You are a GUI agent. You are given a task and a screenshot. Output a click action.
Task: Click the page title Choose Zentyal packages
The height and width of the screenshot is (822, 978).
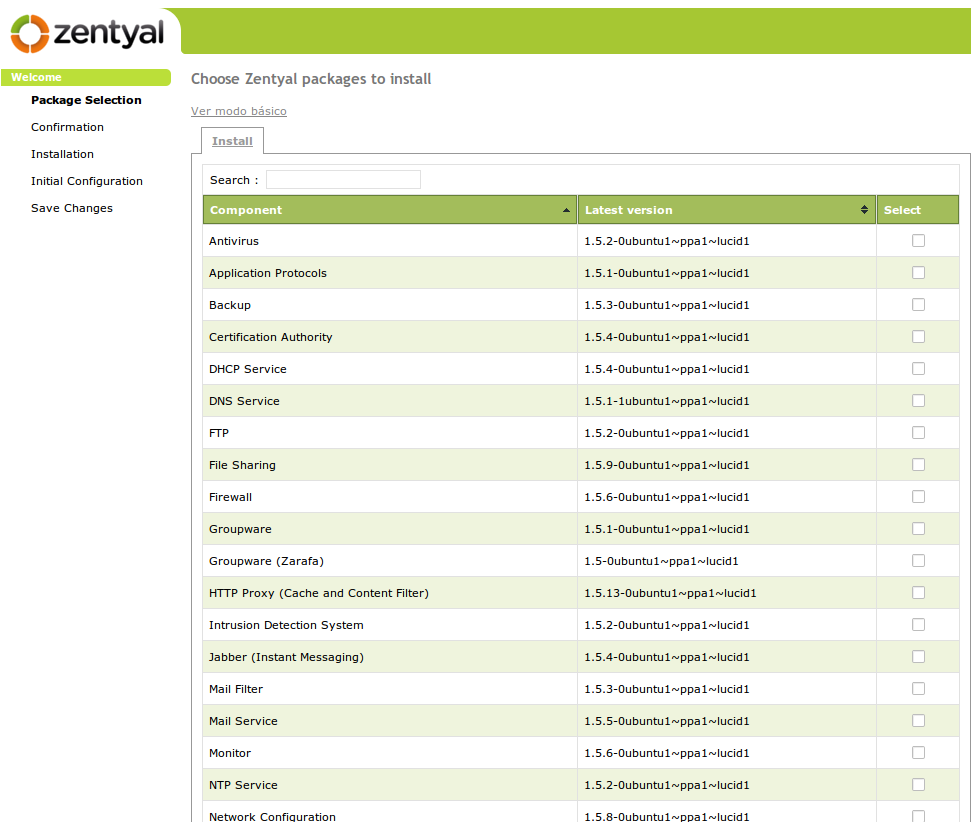click(311, 79)
